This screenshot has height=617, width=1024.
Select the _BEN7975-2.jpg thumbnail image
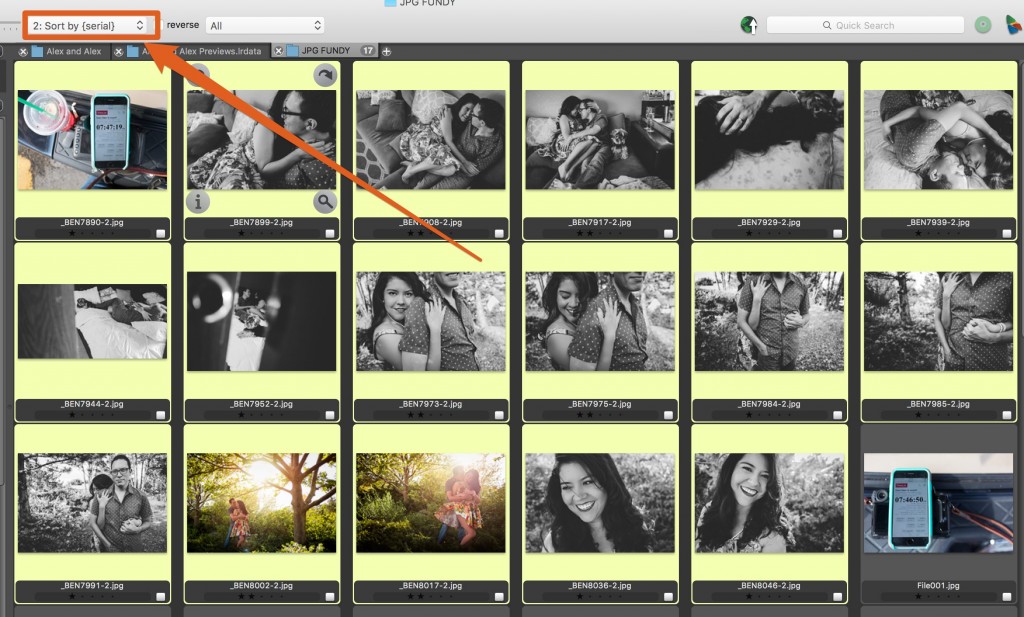click(x=600, y=321)
